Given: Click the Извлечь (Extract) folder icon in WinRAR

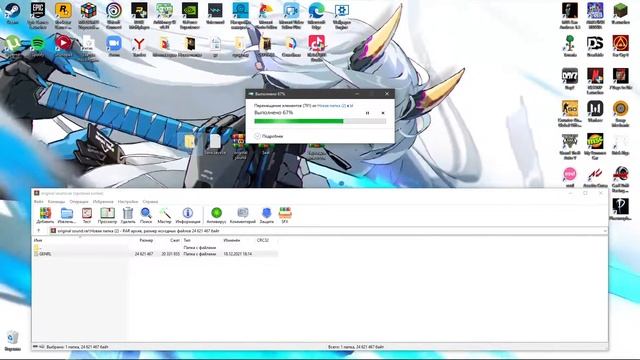Looking at the screenshot, I should (67, 215).
